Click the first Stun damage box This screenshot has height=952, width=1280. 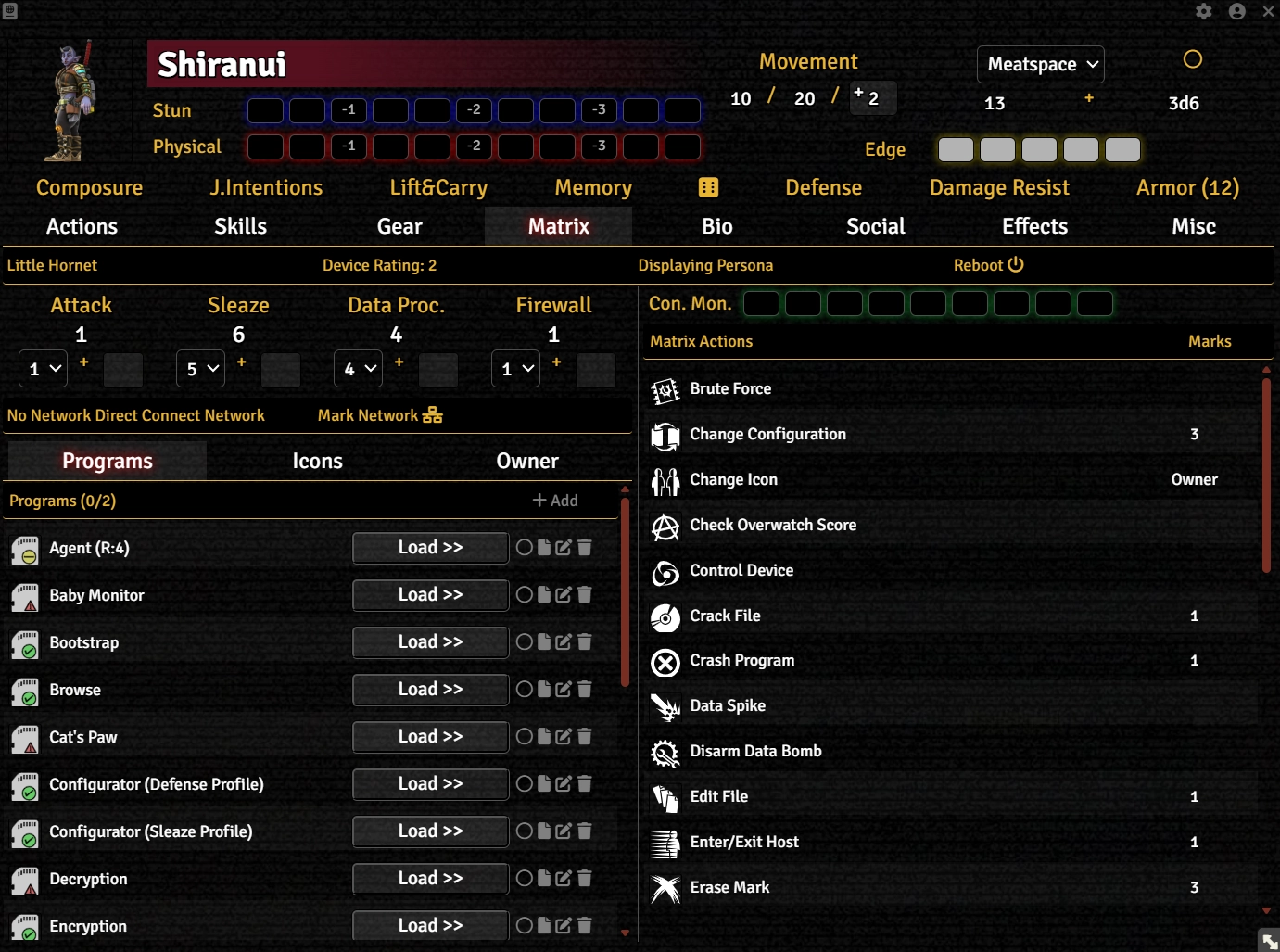click(265, 110)
